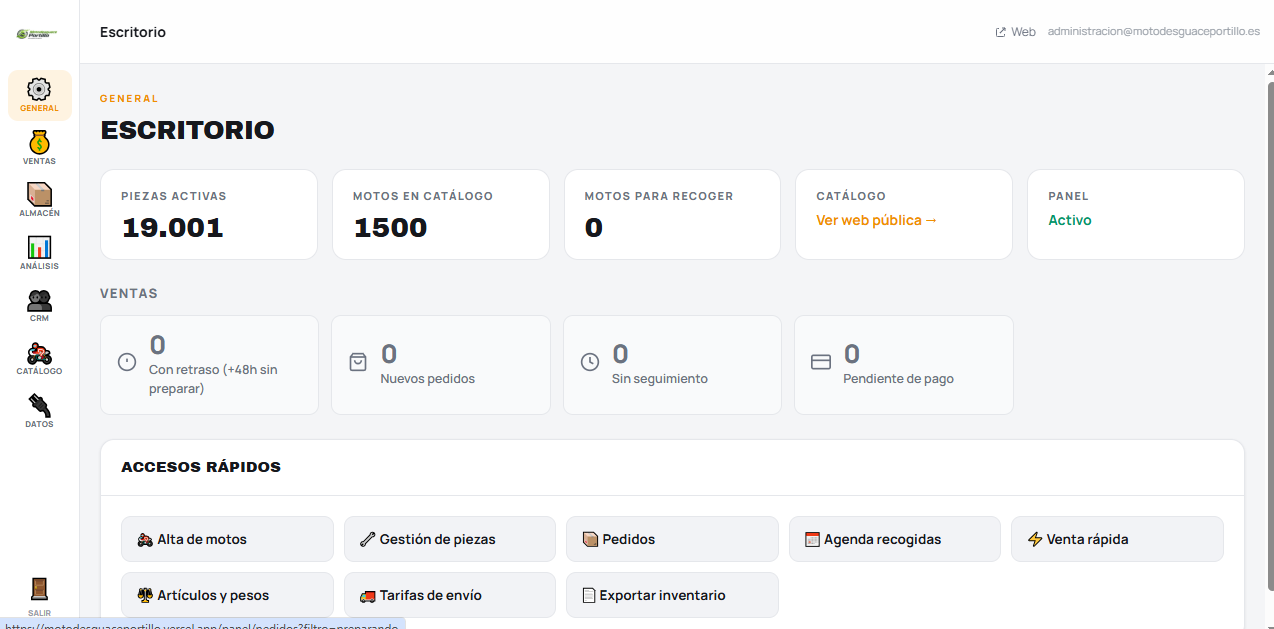Click the ESCRITORIO page heading
The width and height of the screenshot is (1274, 629).
coord(187,130)
